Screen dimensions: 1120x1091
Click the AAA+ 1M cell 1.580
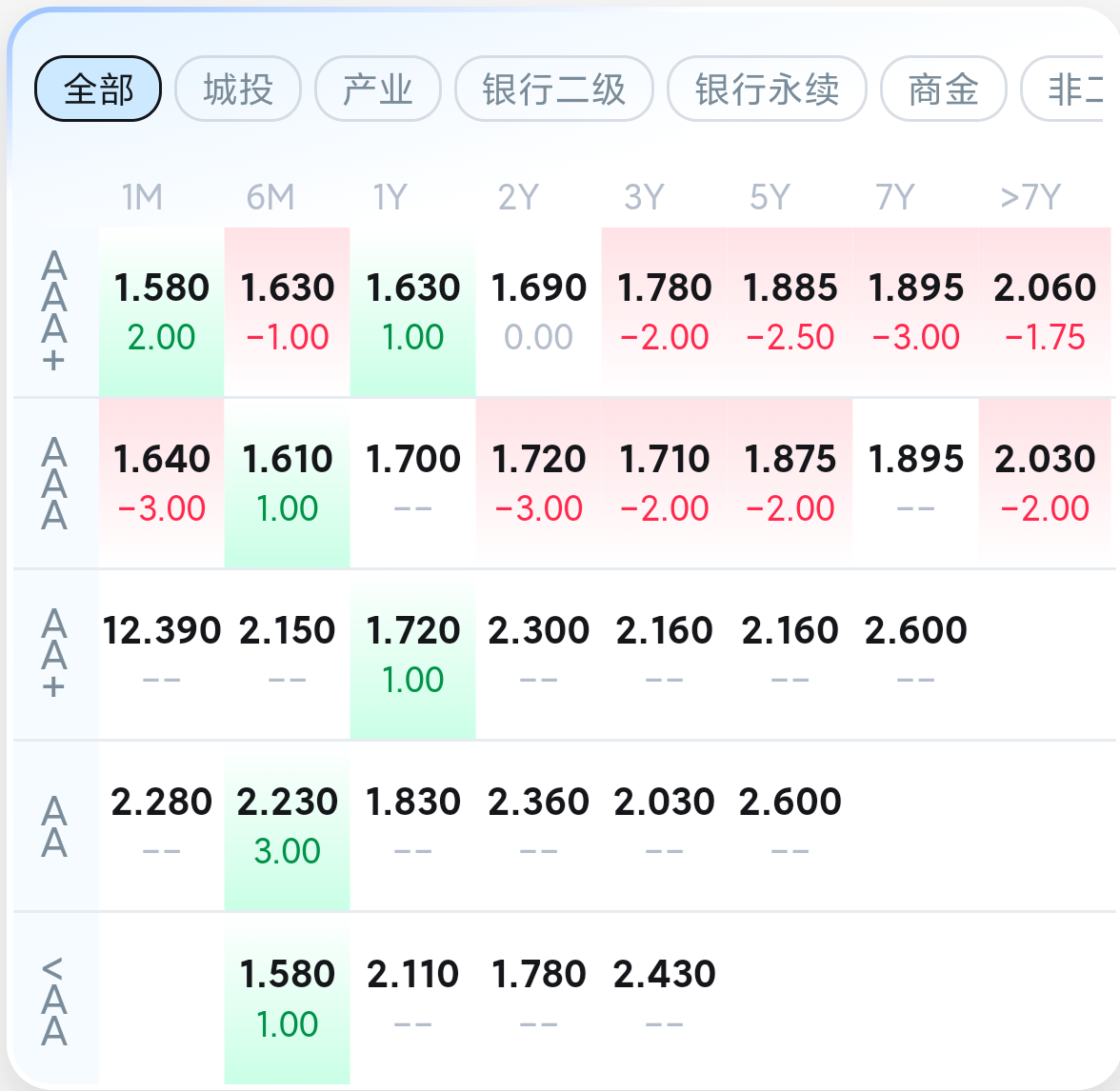(161, 311)
